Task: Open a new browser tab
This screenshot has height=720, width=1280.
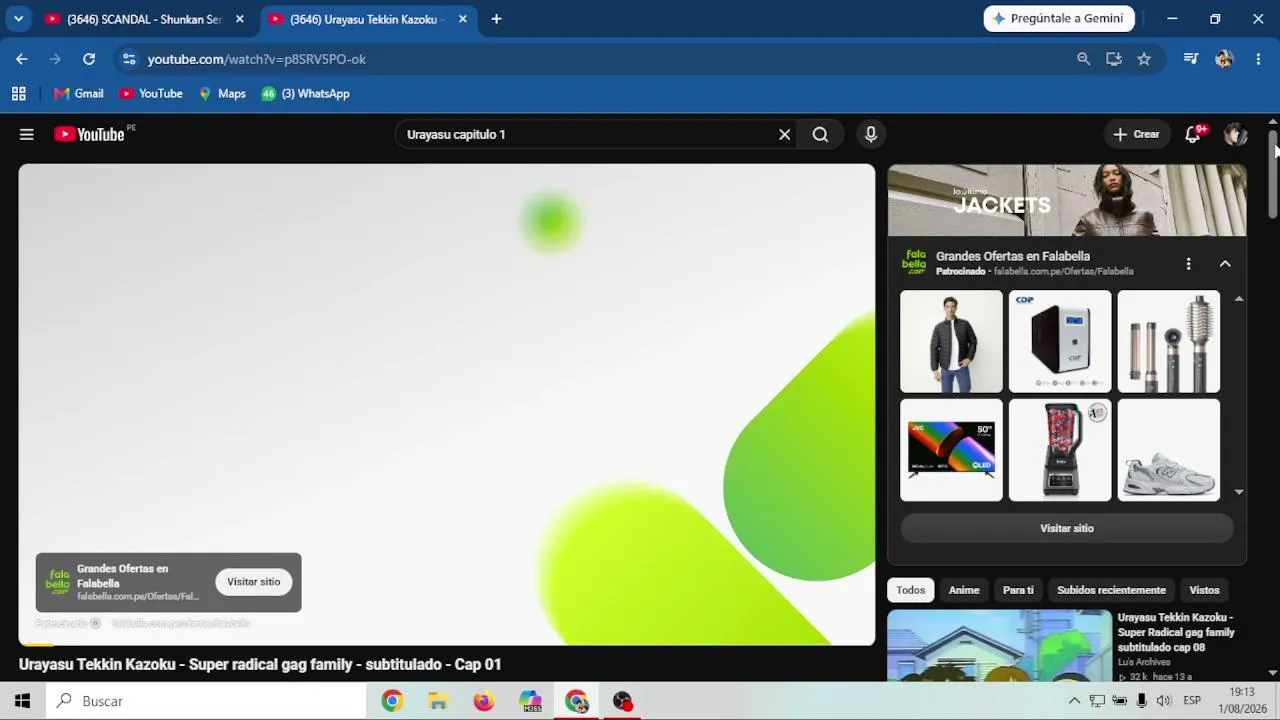Action: [x=496, y=19]
